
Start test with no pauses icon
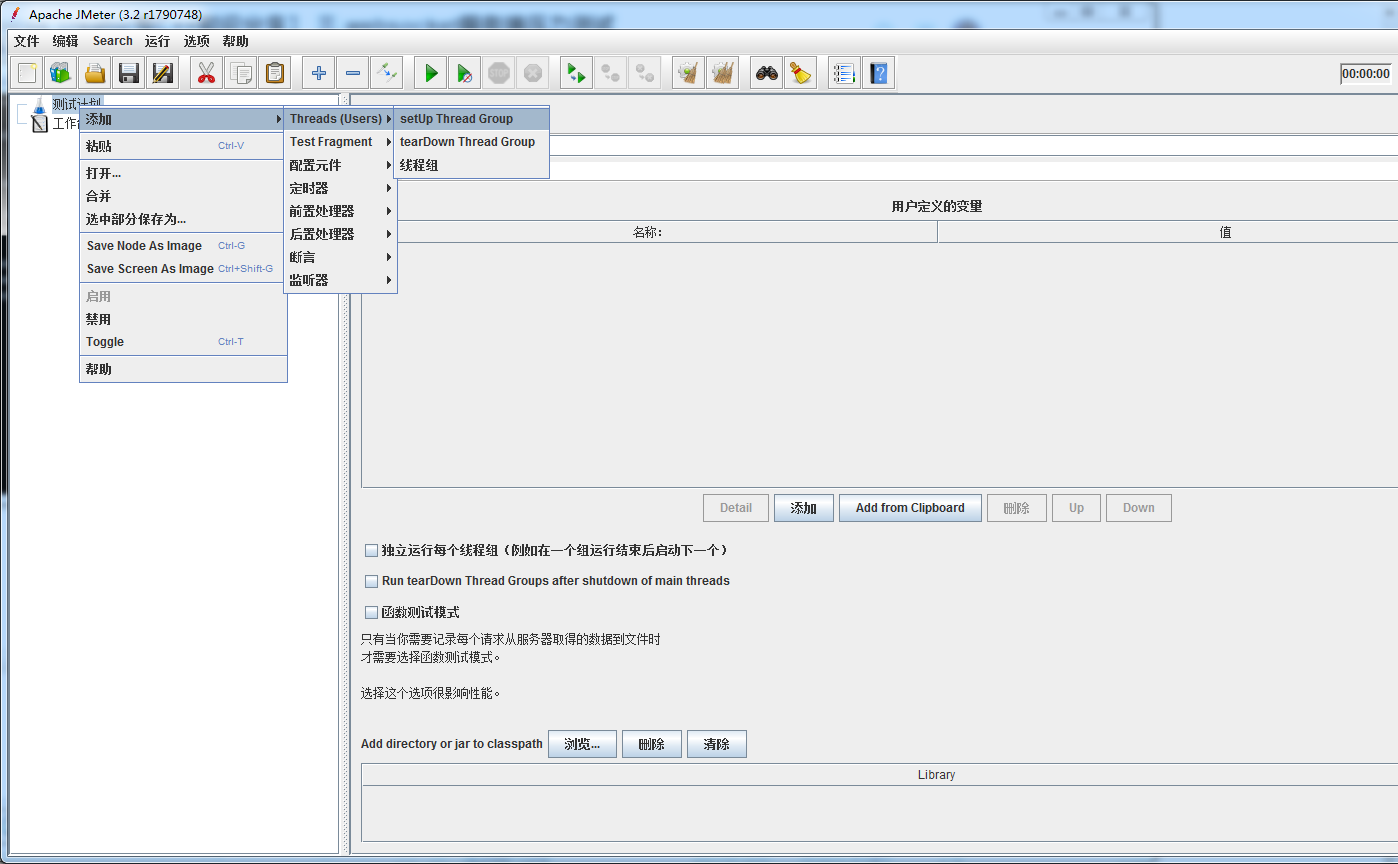465,73
